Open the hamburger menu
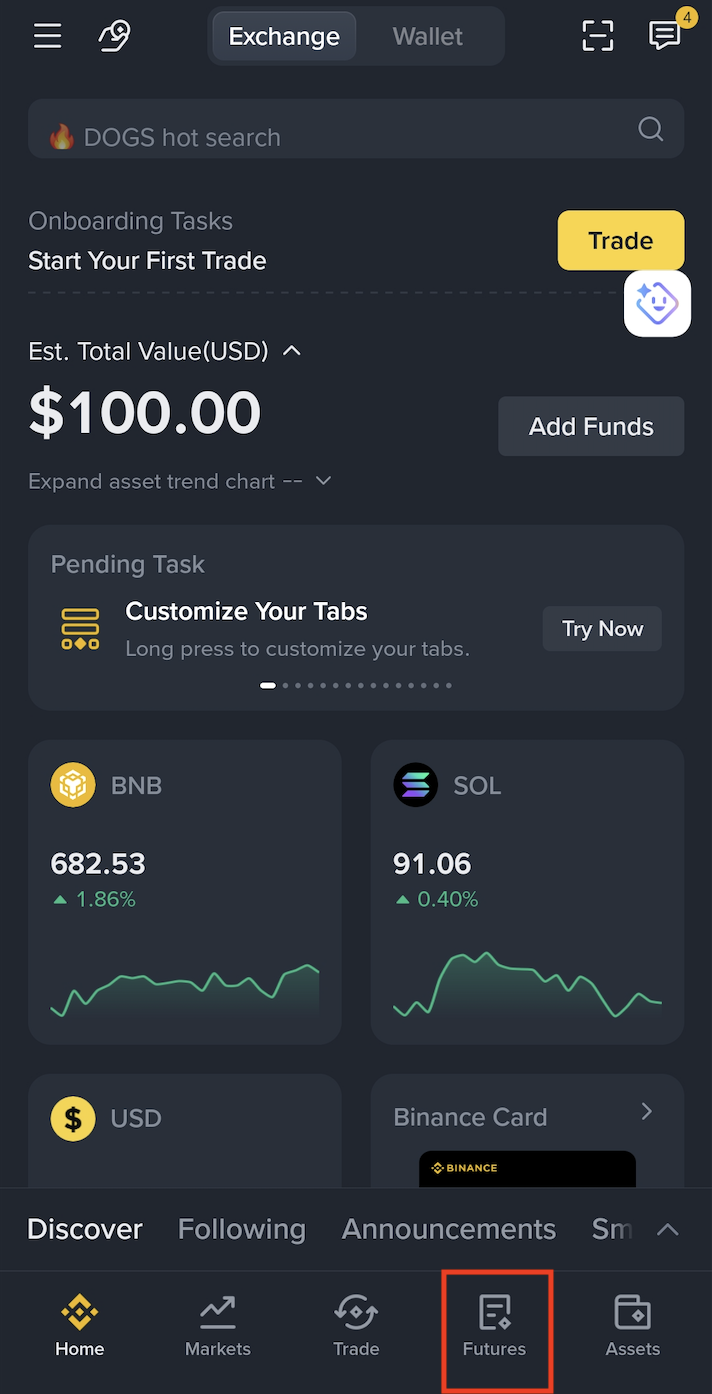This screenshot has height=1394, width=712. 47,36
